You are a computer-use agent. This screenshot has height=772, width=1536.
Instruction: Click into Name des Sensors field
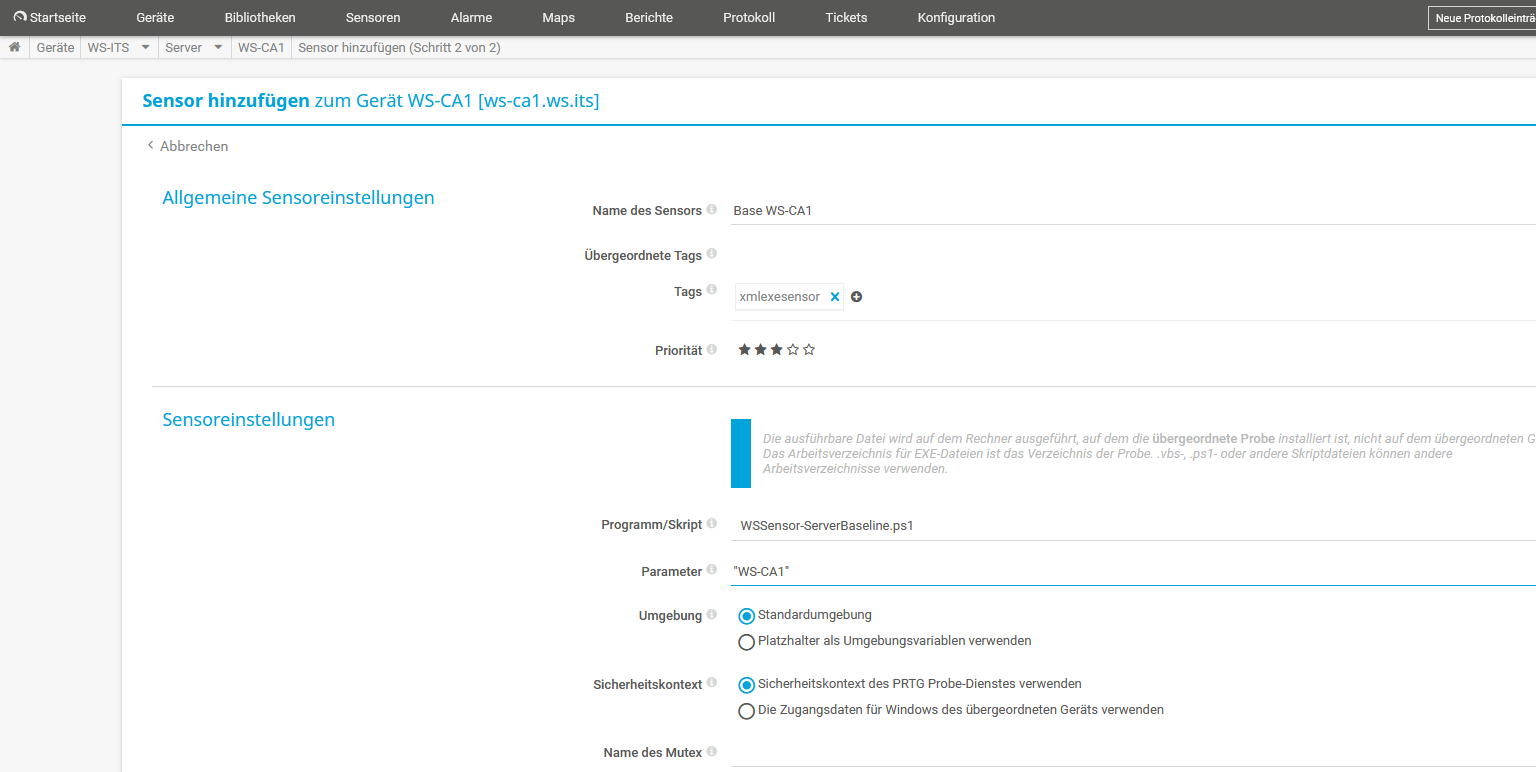tap(1133, 211)
